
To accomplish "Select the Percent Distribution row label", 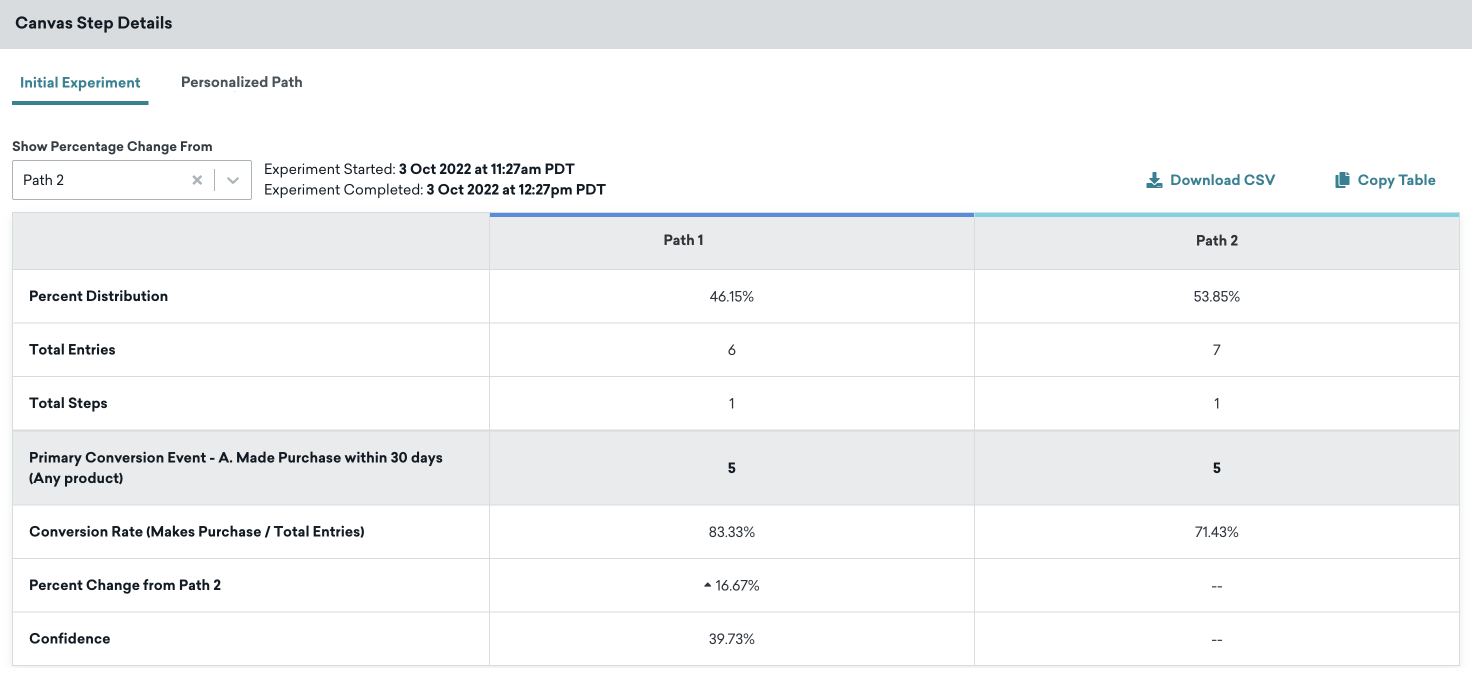I will (x=98, y=296).
